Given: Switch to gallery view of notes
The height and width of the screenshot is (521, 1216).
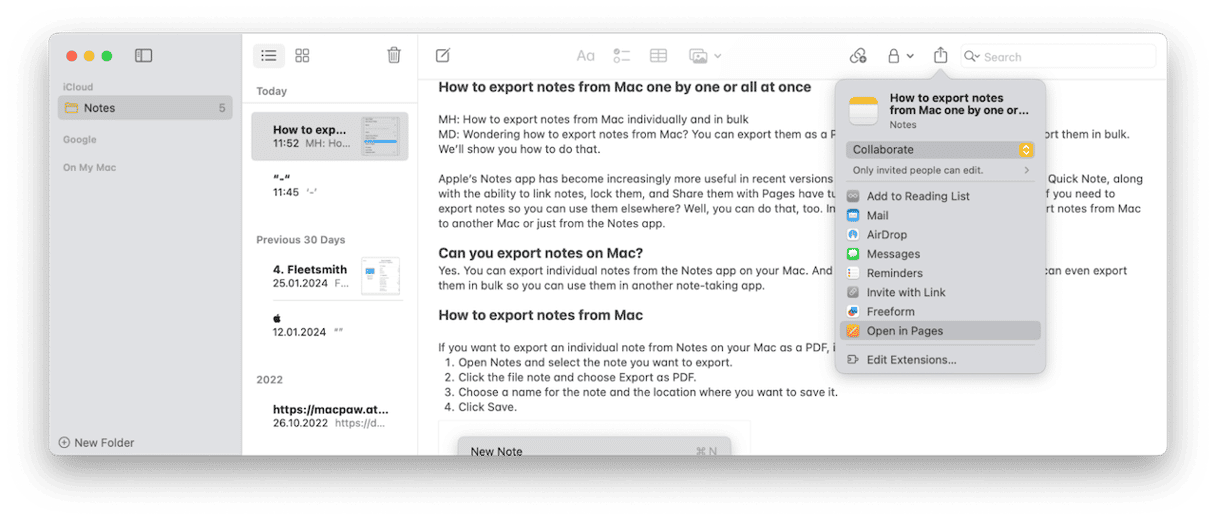Looking at the screenshot, I should [x=302, y=56].
